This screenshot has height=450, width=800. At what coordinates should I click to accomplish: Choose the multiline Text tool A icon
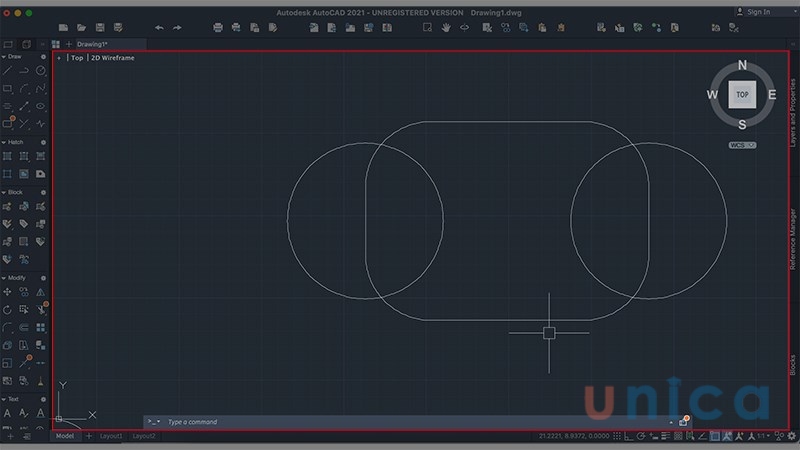[x=7, y=413]
